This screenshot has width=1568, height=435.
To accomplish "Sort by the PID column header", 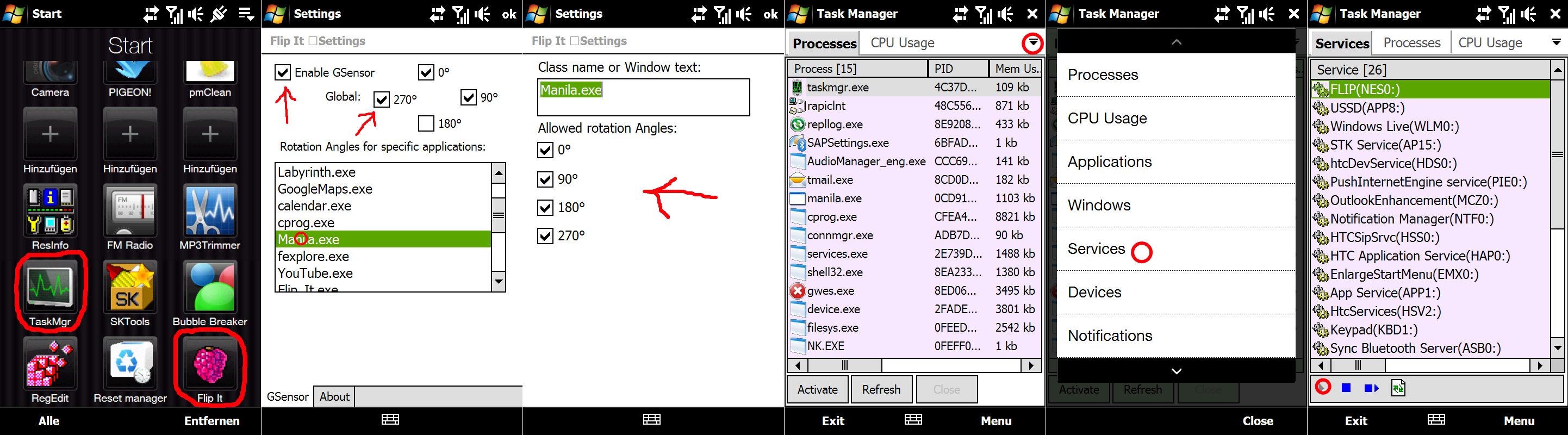I will click(958, 69).
